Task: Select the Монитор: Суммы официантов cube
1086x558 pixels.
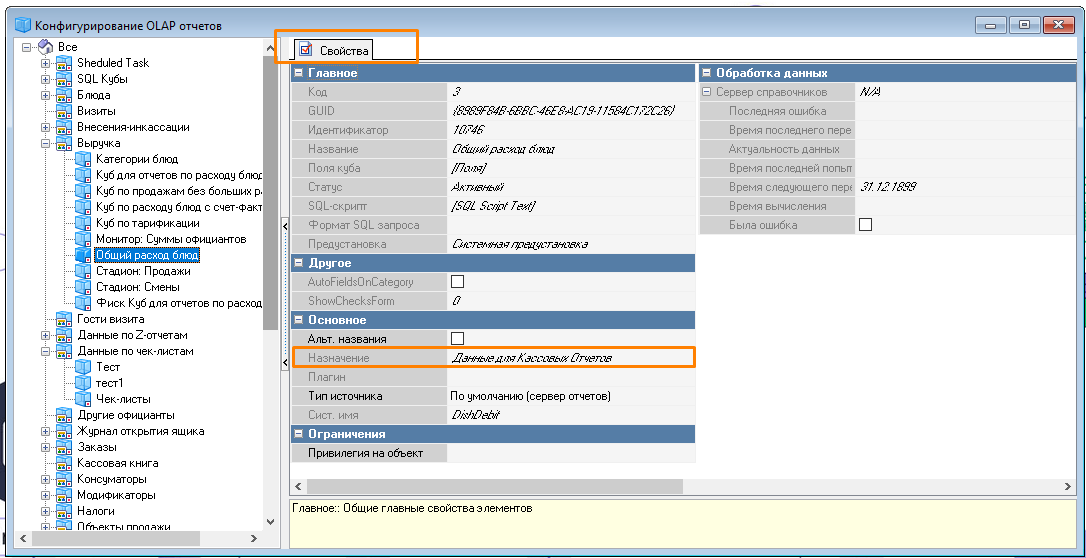Action: [x=170, y=239]
